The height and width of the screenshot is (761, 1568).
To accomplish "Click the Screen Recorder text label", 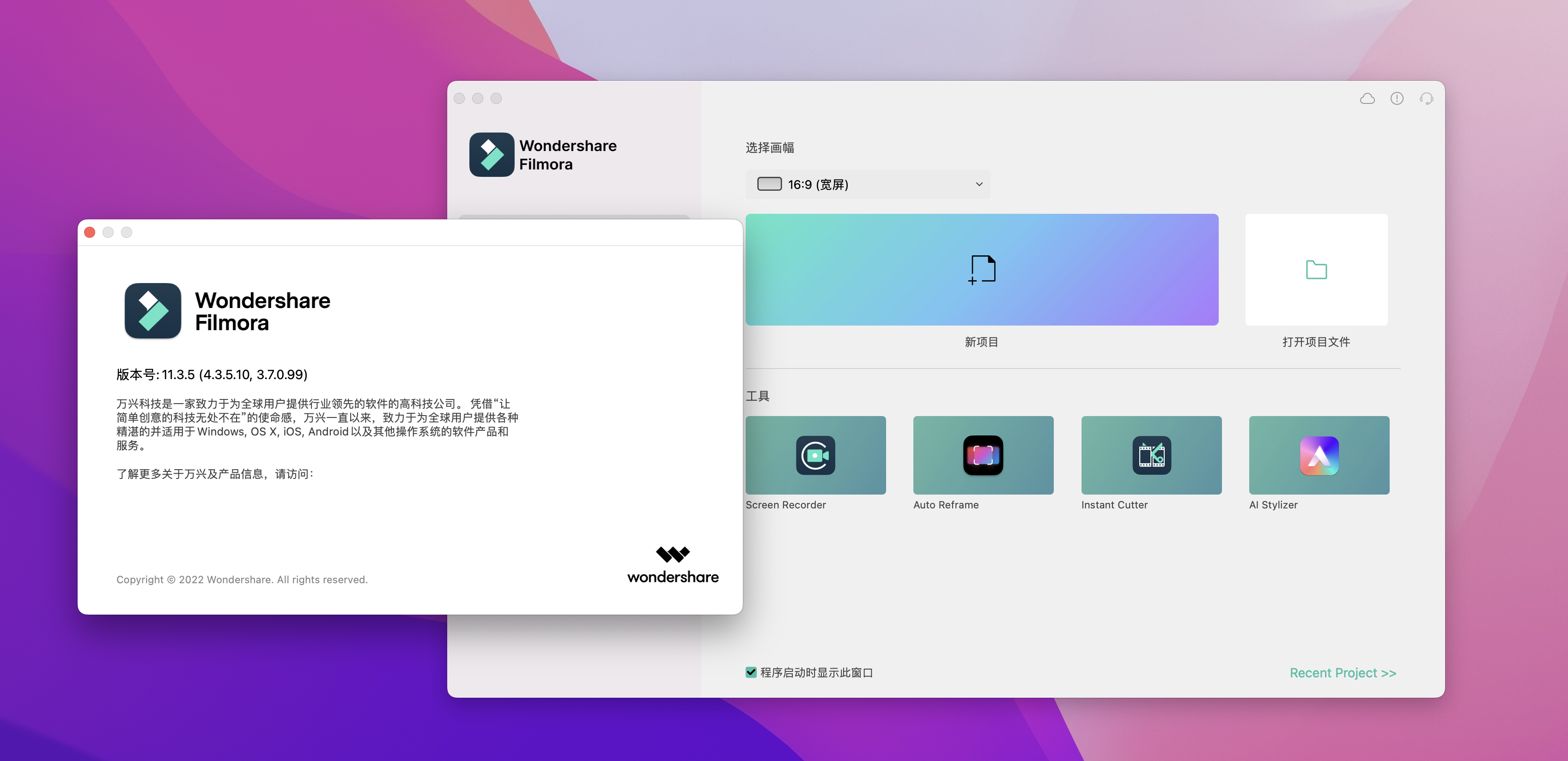I will 785,505.
